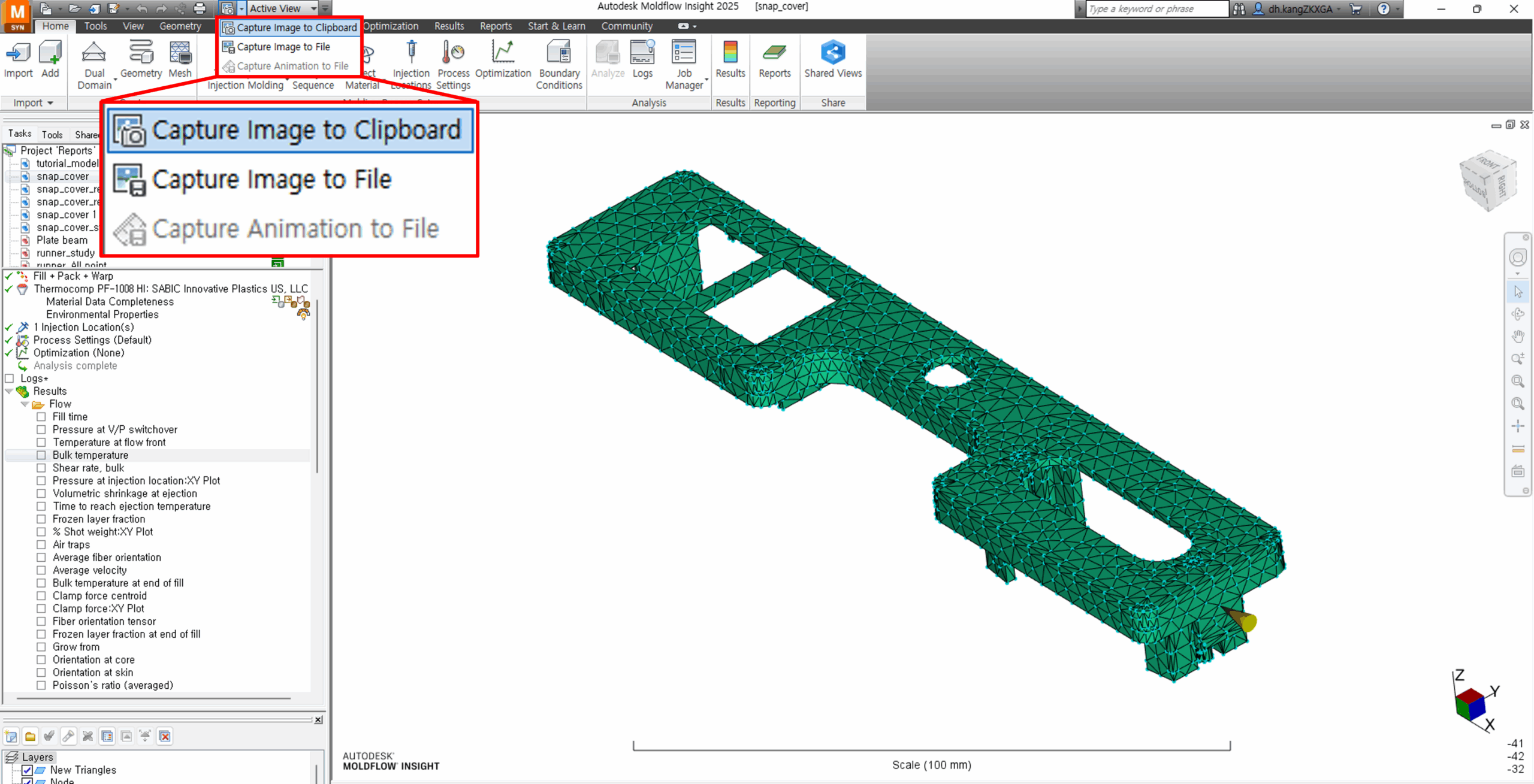Select the runner_study item

[65, 253]
